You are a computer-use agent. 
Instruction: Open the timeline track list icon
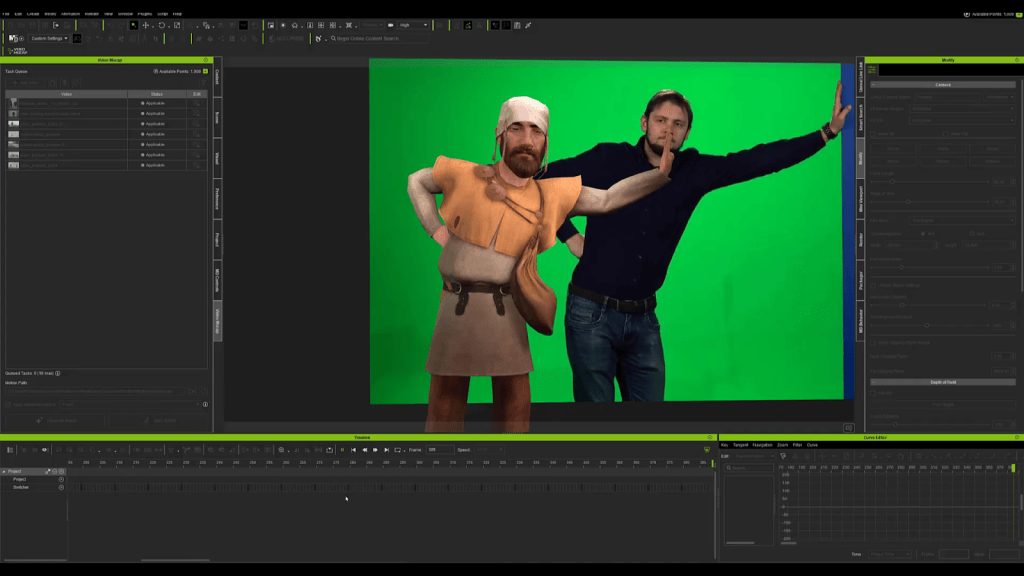(x=10, y=450)
